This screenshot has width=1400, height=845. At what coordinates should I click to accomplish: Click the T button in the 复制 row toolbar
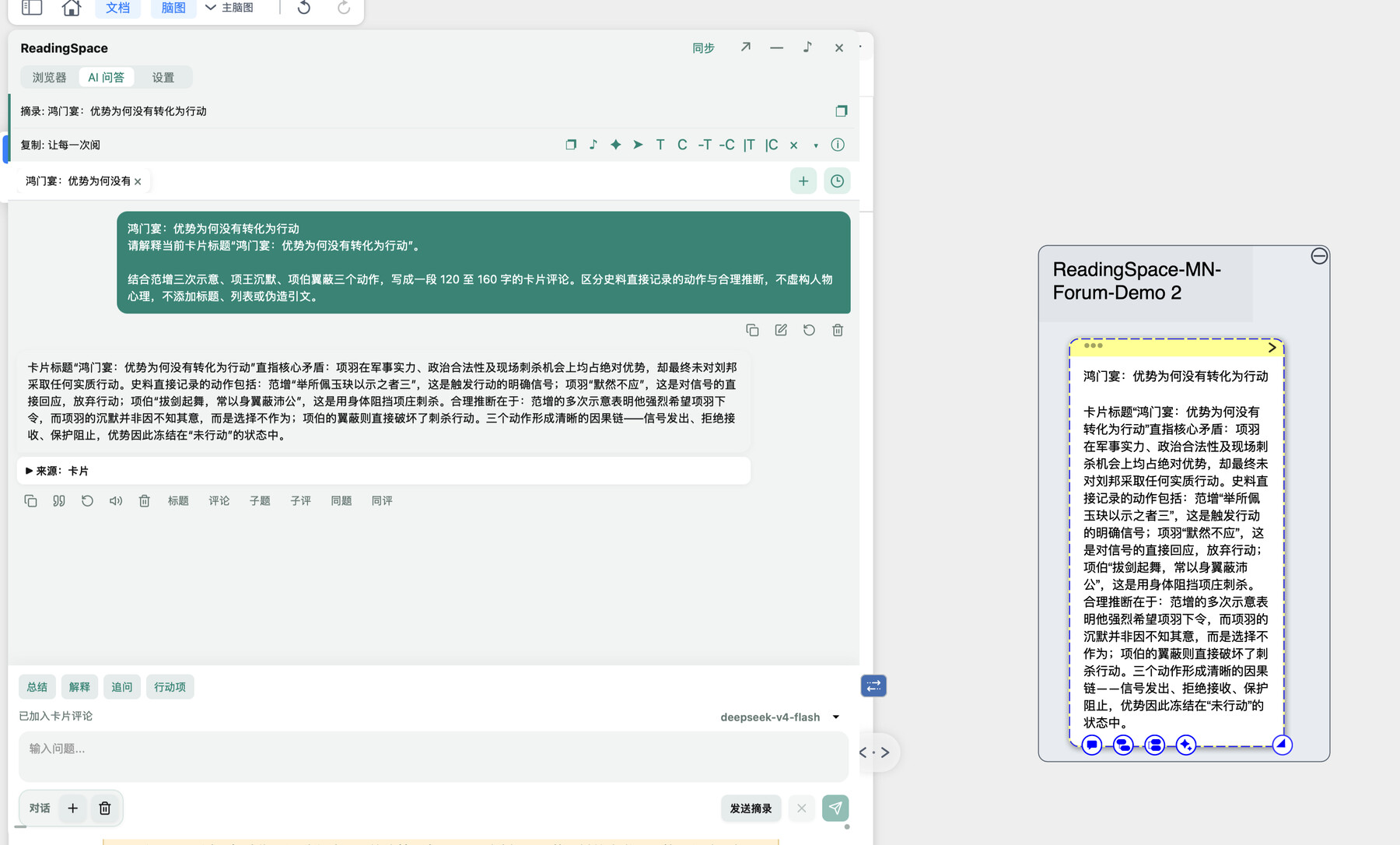[x=660, y=145]
